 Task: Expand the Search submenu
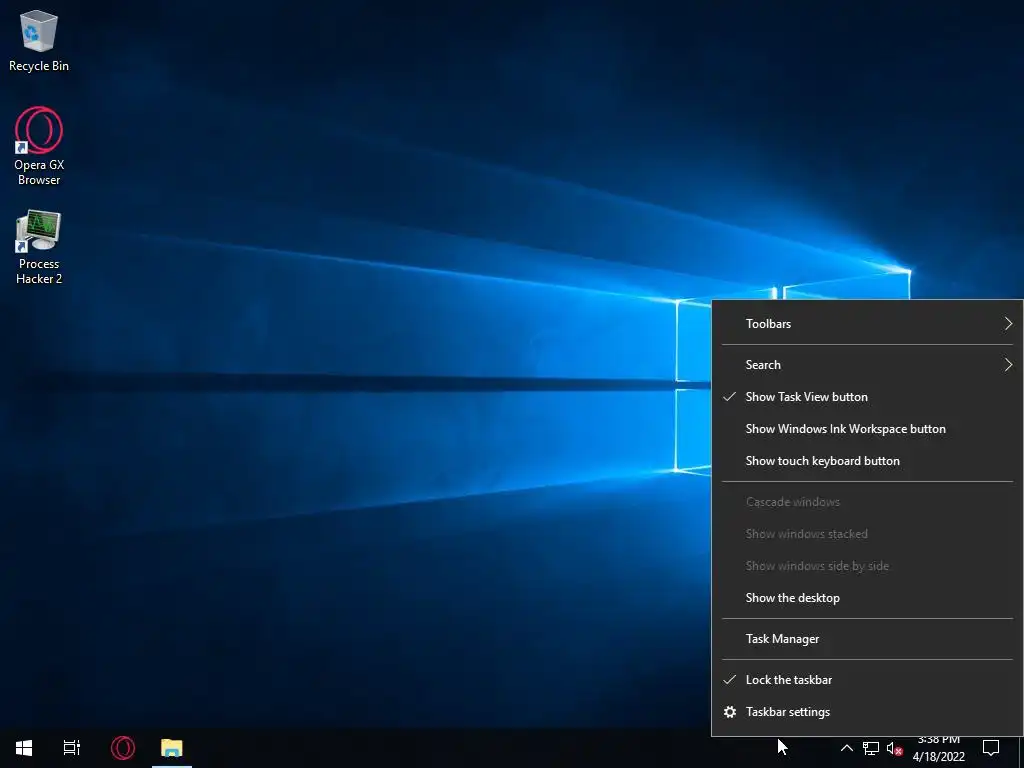tap(867, 365)
